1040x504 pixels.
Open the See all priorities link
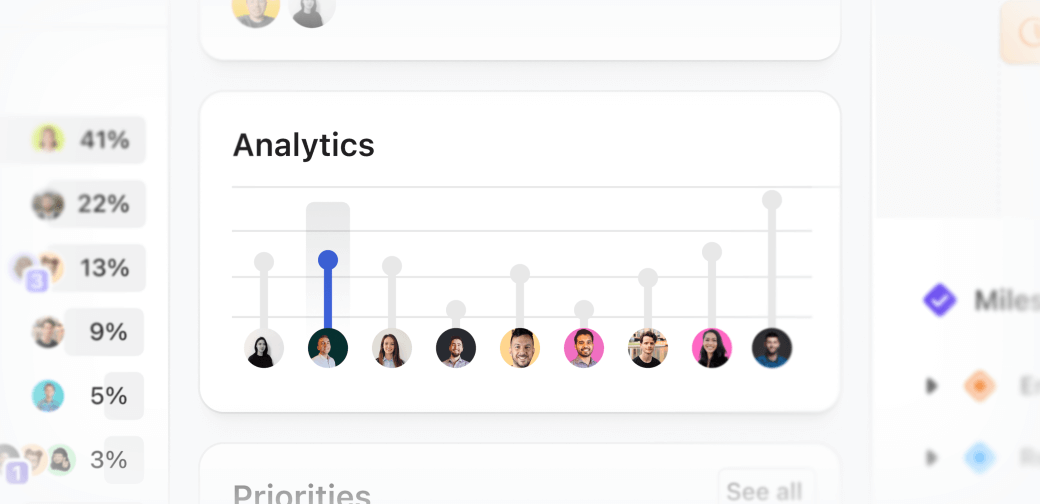764,491
